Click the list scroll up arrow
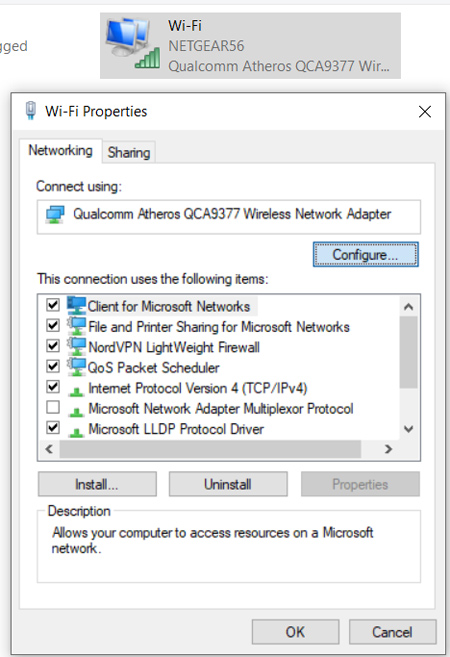450x657 pixels. (409, 307)
